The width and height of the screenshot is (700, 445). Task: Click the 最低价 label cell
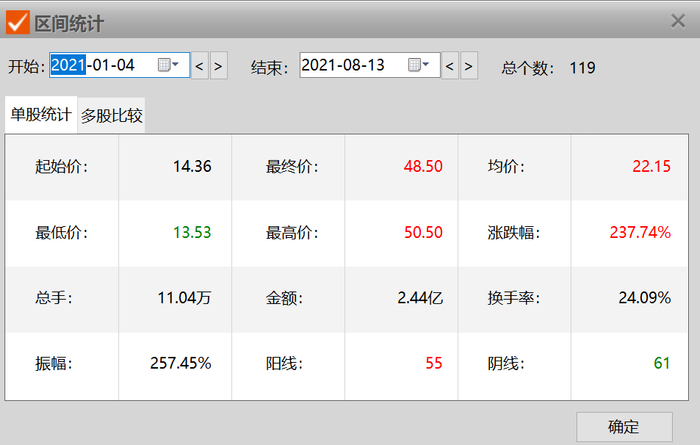point(62,233)
